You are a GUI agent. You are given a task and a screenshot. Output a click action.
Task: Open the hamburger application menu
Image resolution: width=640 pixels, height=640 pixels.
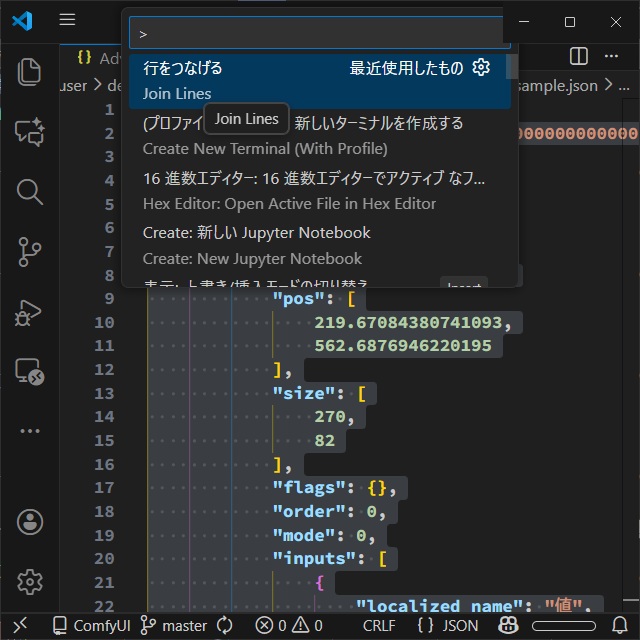67,21
